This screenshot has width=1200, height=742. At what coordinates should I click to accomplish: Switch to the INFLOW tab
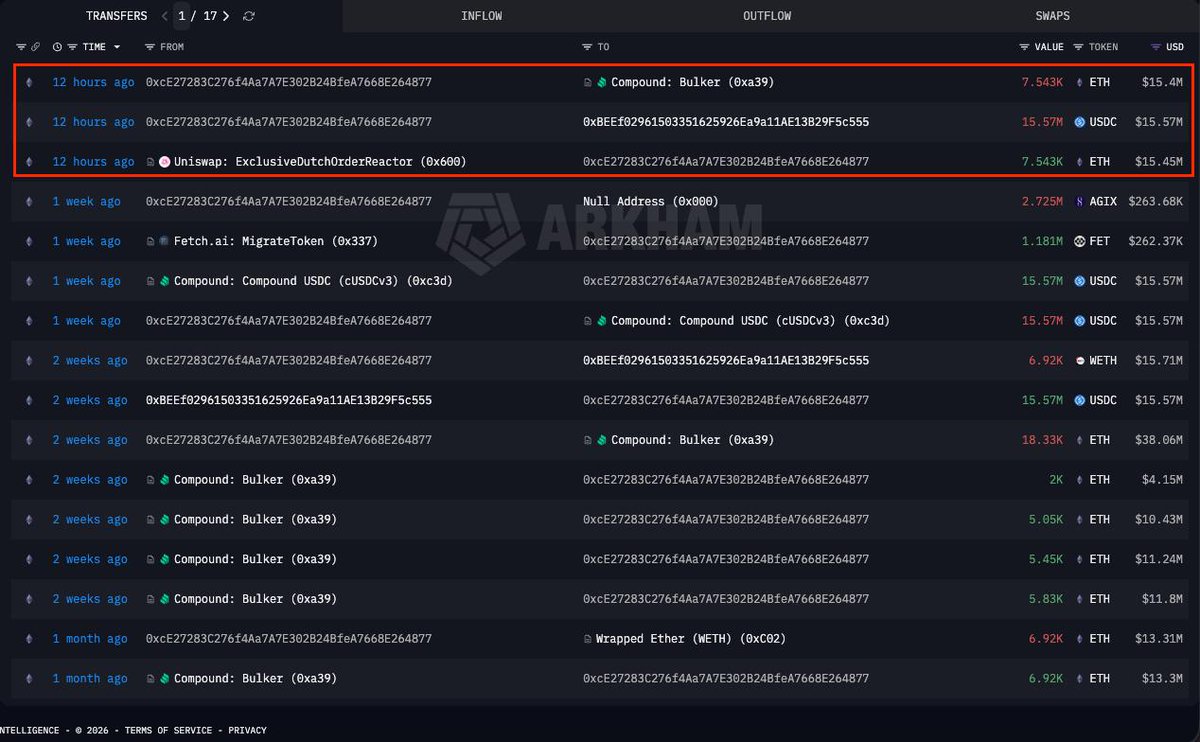[482, 16]
